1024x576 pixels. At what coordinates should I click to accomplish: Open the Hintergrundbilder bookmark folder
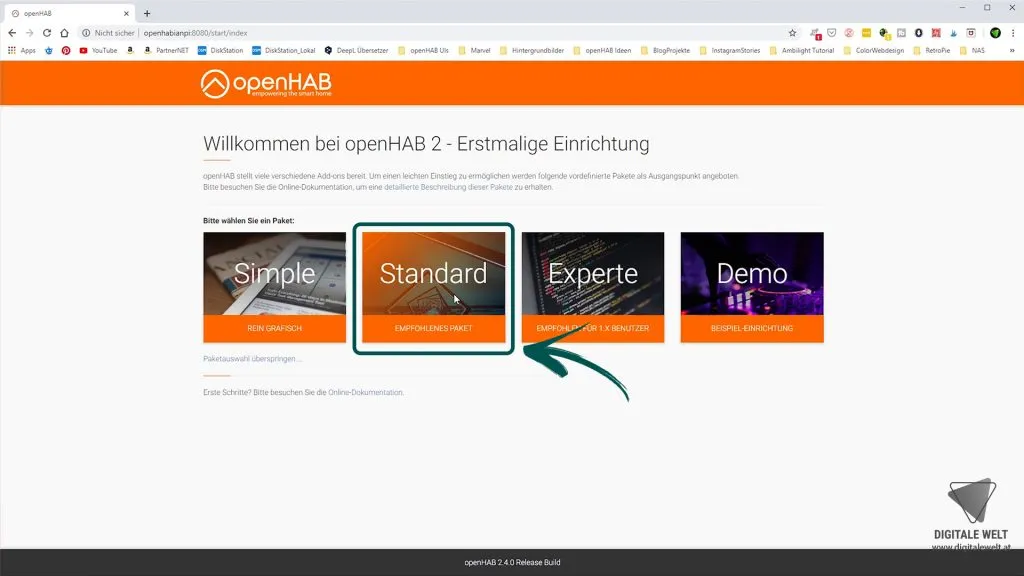point(532,50)
